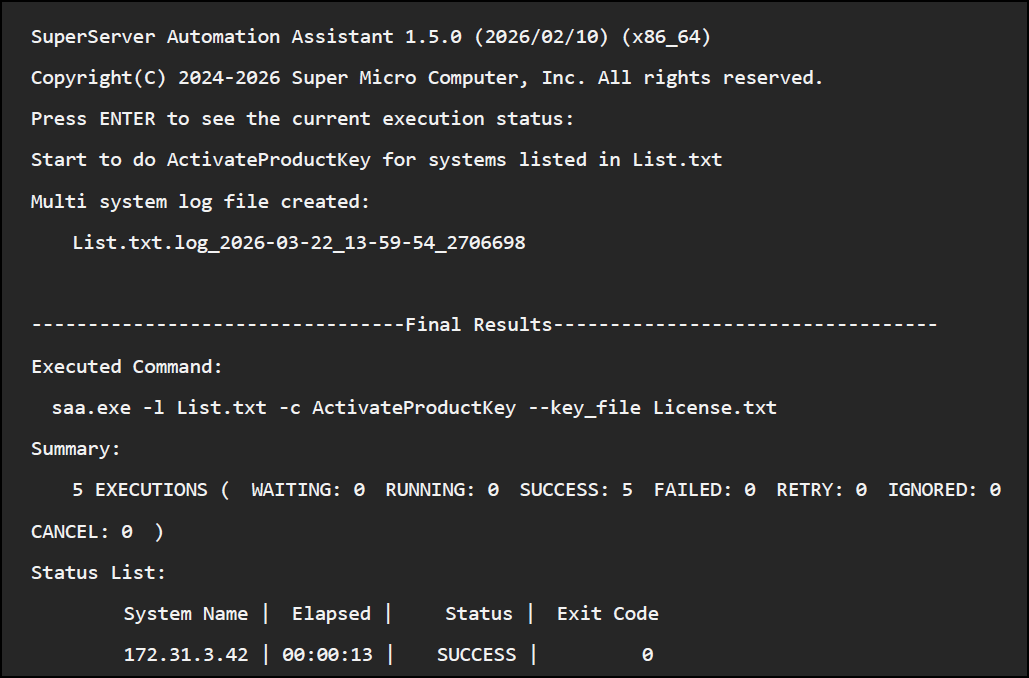Click the saa.exe command line text
Screen dimensions: 1029x678
[x=414, y=408]
